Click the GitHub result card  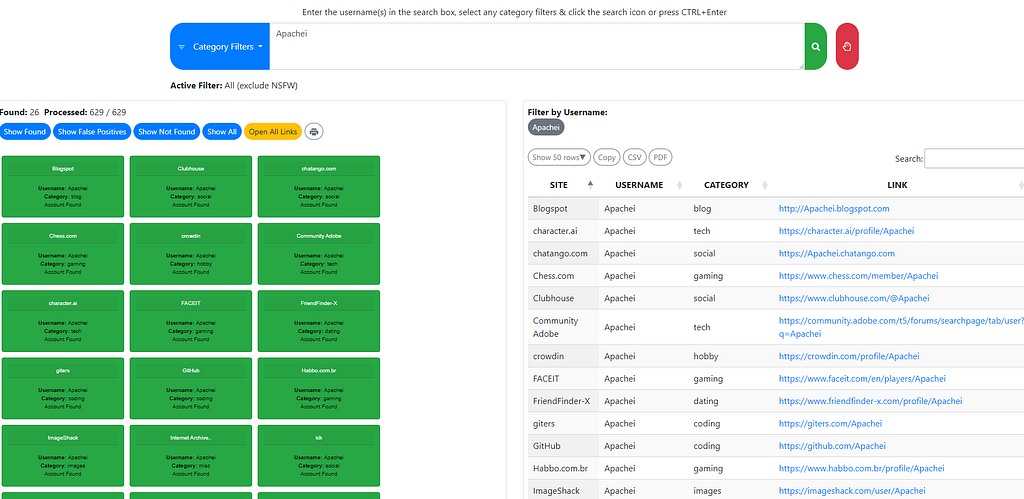pos(191,388)
